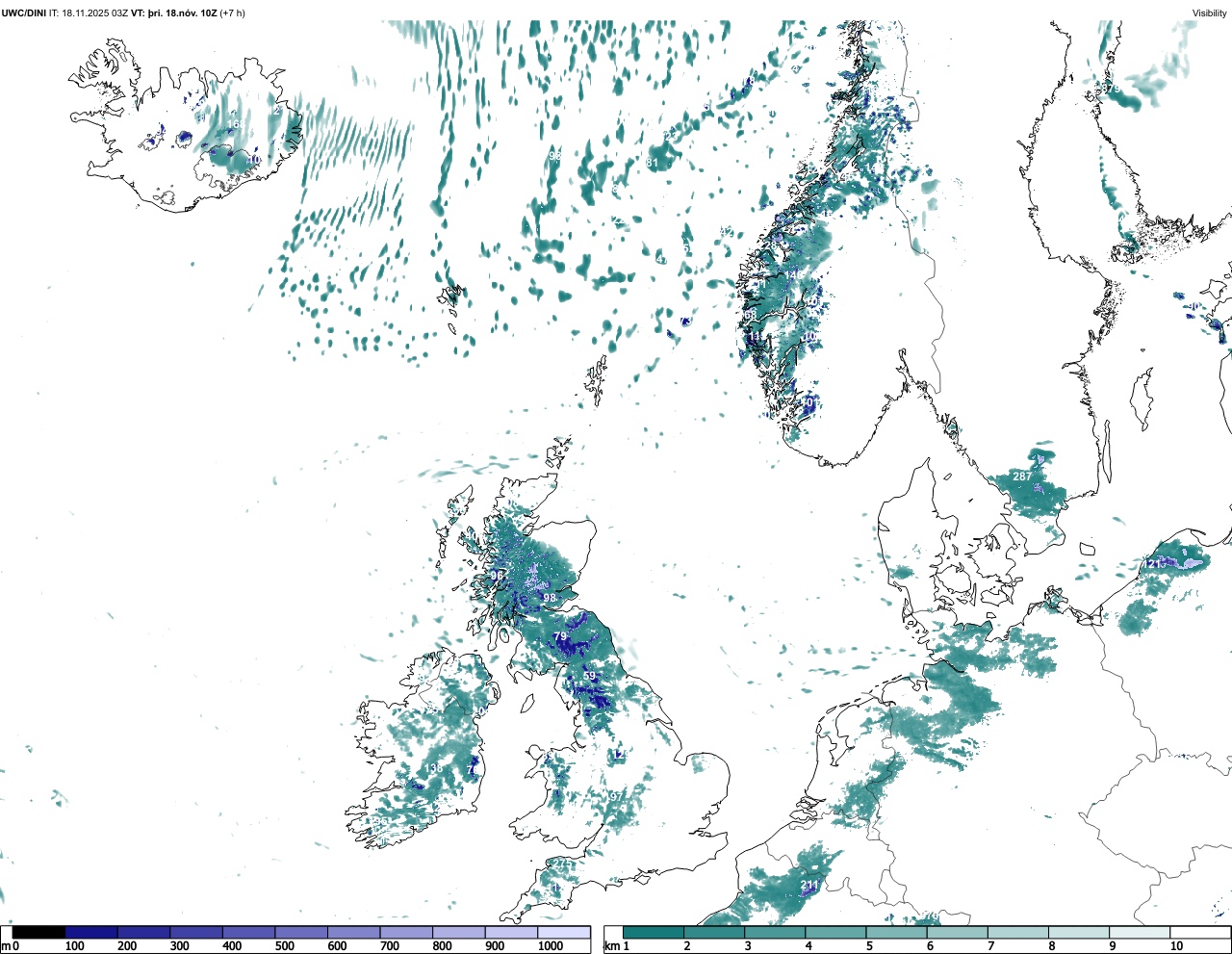Click the 81 visibility value over the sea
This screenshot has width=1232, height=954.
coord(652,163)
